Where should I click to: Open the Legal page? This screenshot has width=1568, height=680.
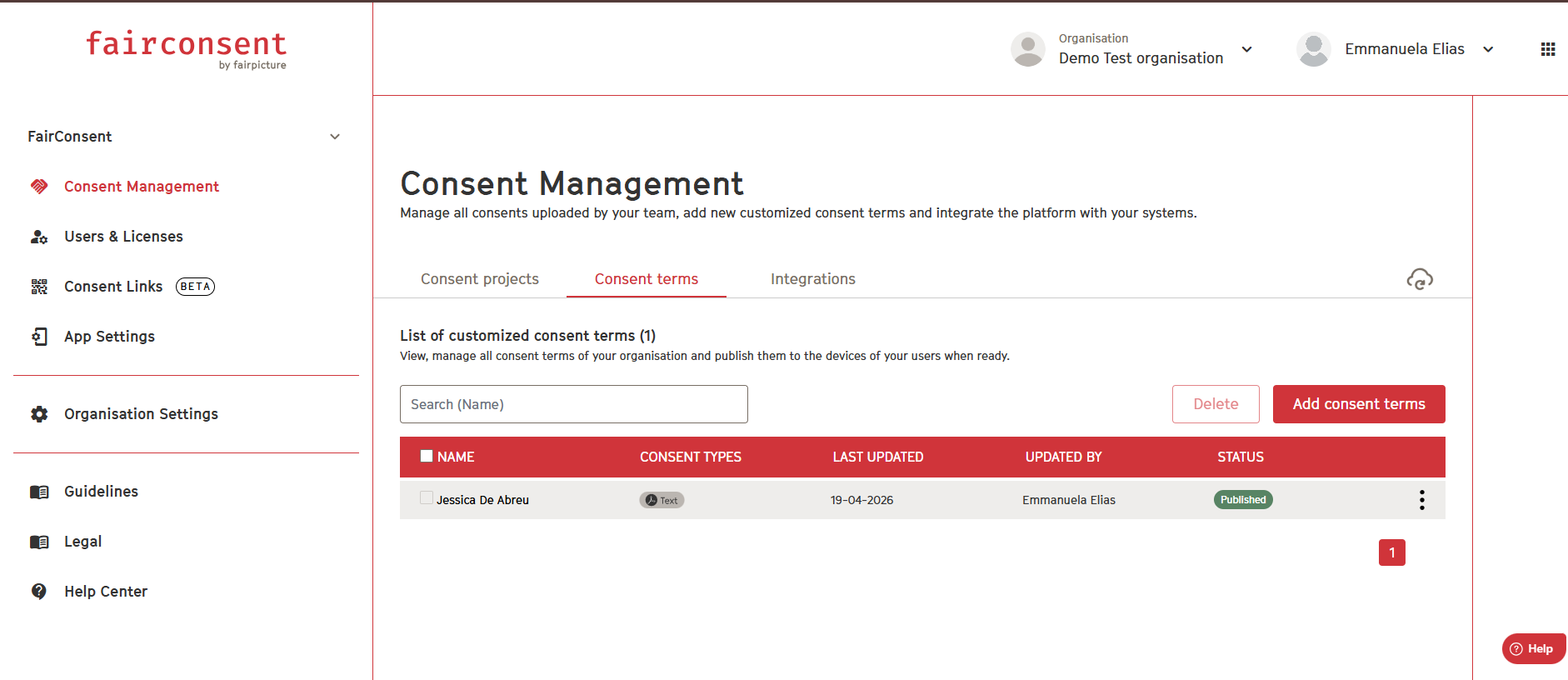[x=82, y=542]
